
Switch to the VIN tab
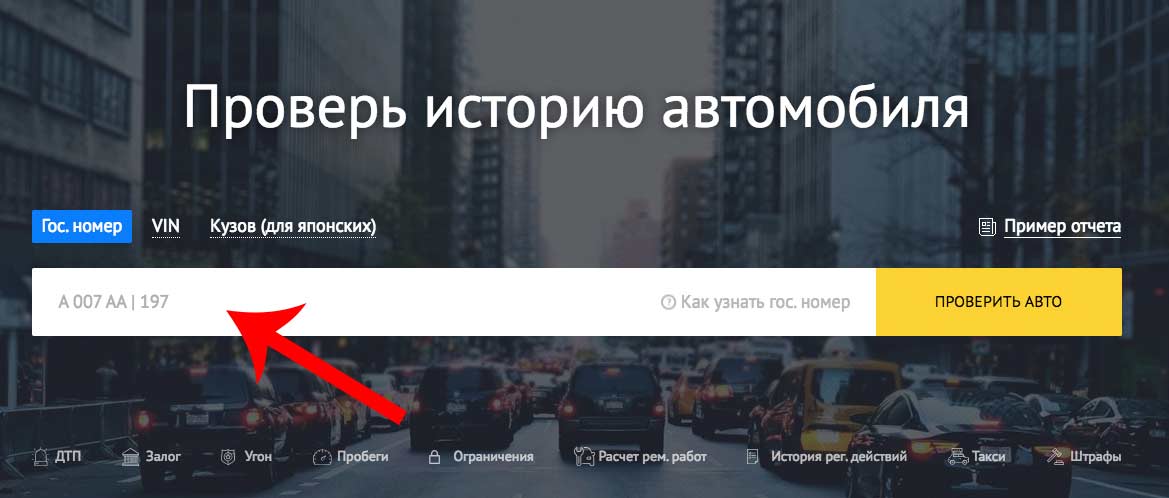click(166, 226)
